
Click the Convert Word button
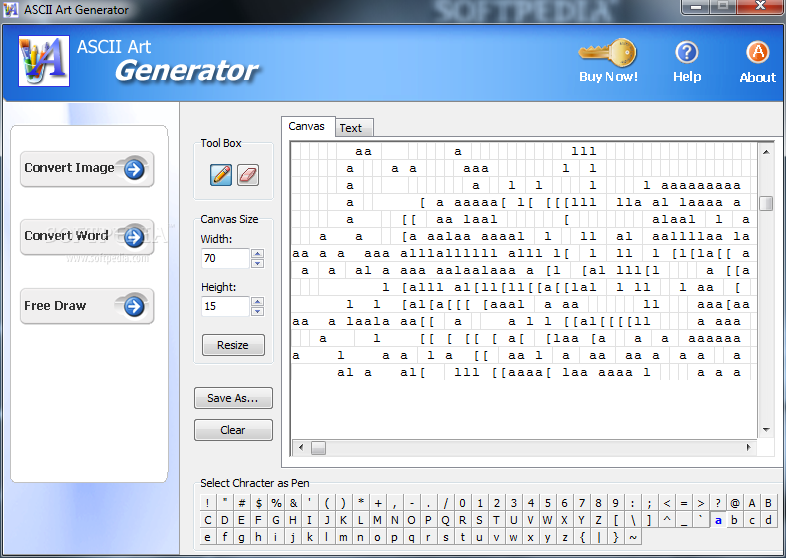tap(87, 237)
